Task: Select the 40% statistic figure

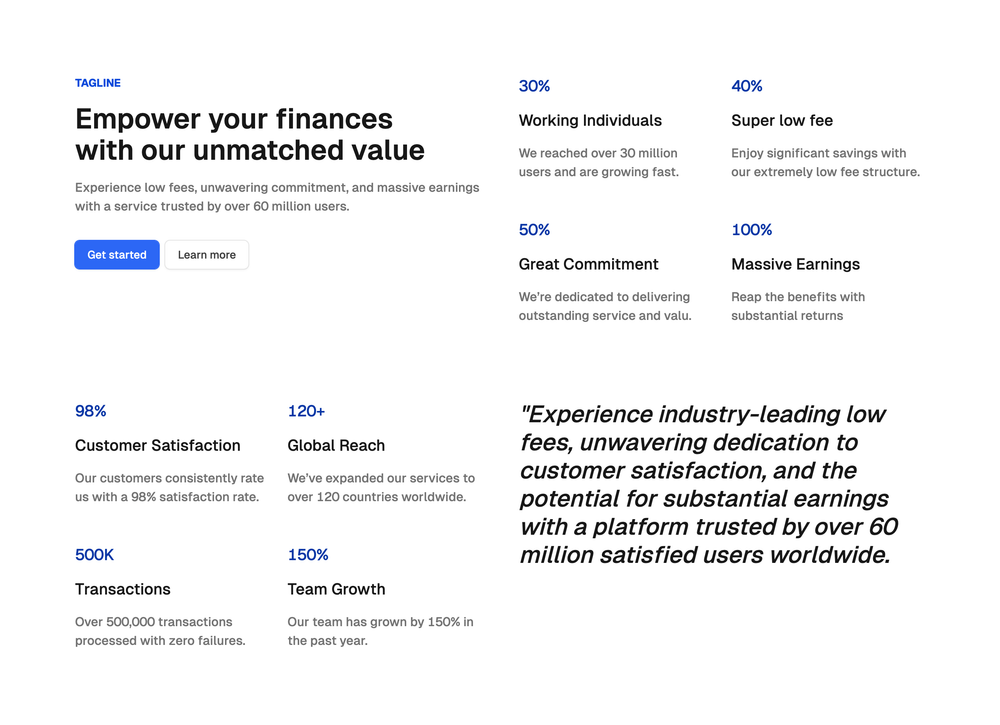Action: (747, 86)
